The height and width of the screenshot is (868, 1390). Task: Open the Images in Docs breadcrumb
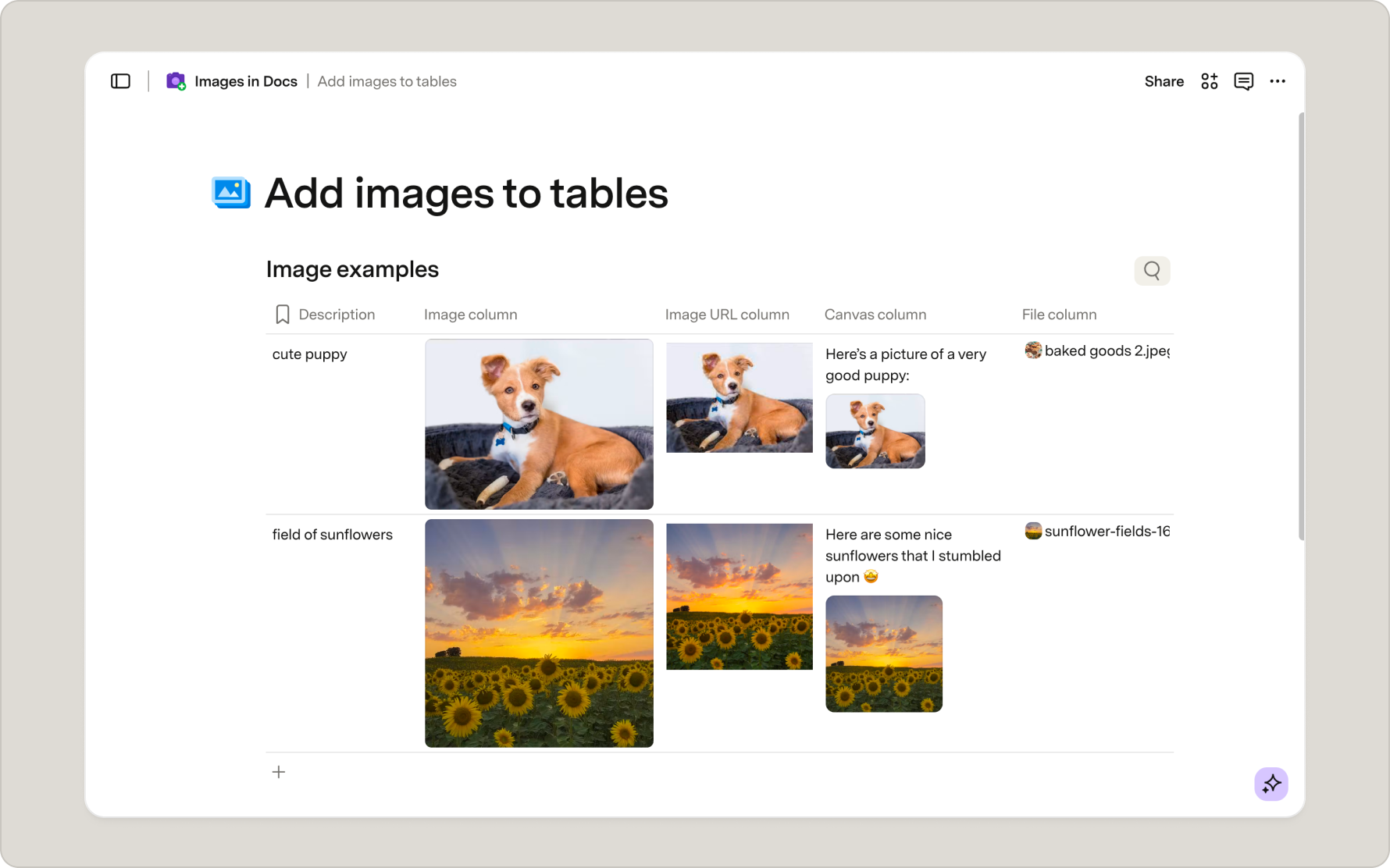(246, 81)
